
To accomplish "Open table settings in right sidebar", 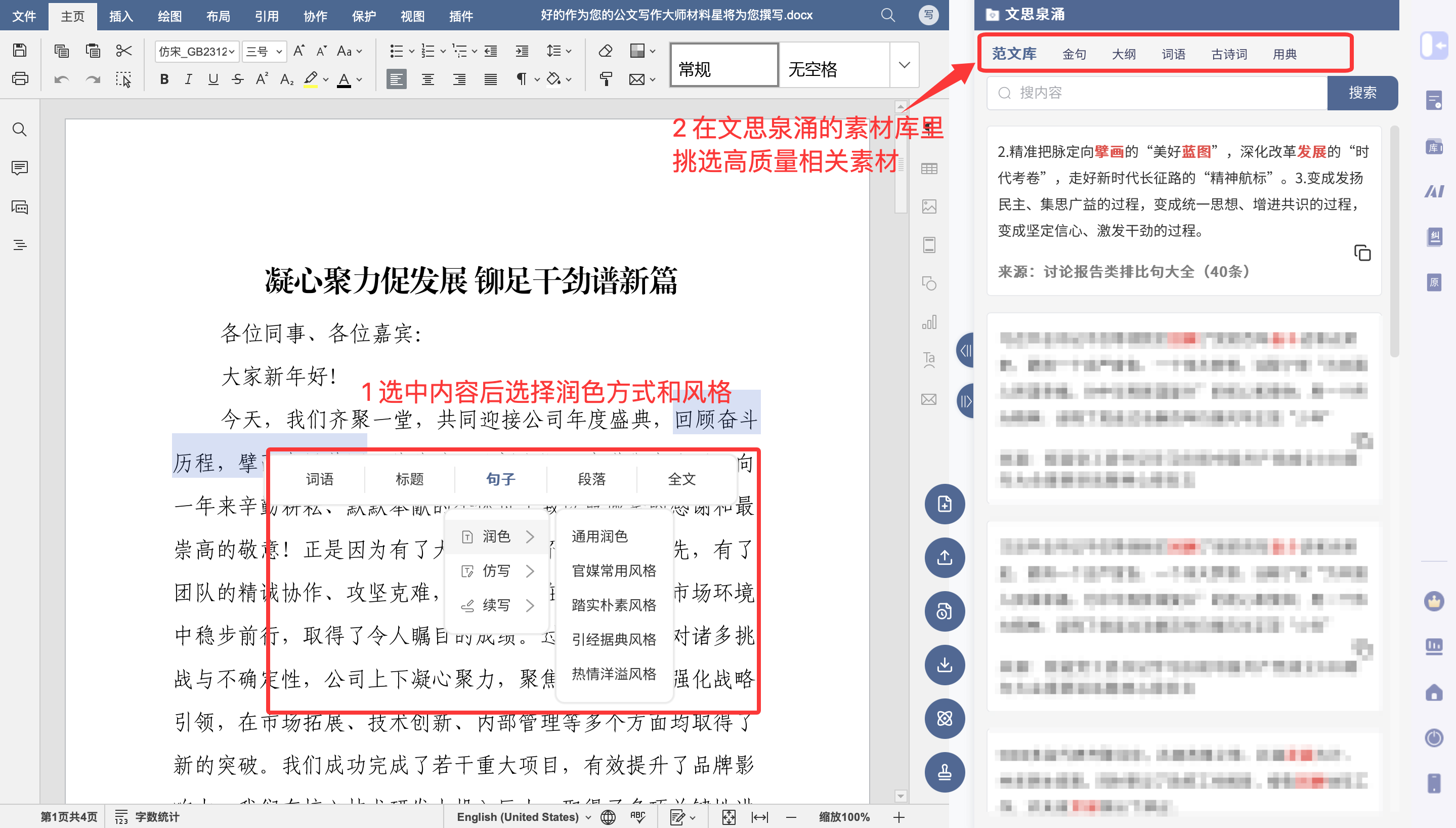I will 929,169.
